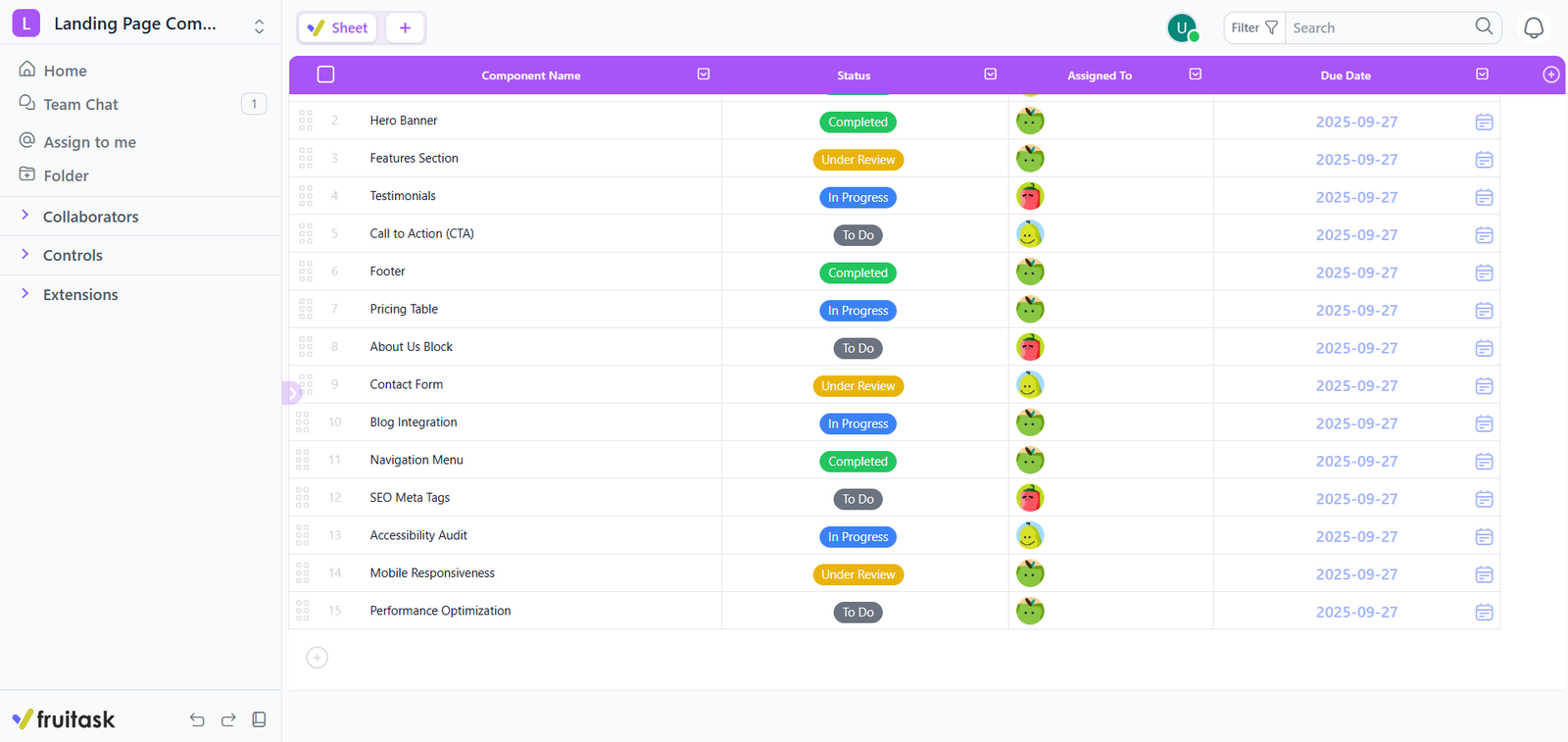
Task: Click the notification bell icon
Action: (x=1534, y=28)
